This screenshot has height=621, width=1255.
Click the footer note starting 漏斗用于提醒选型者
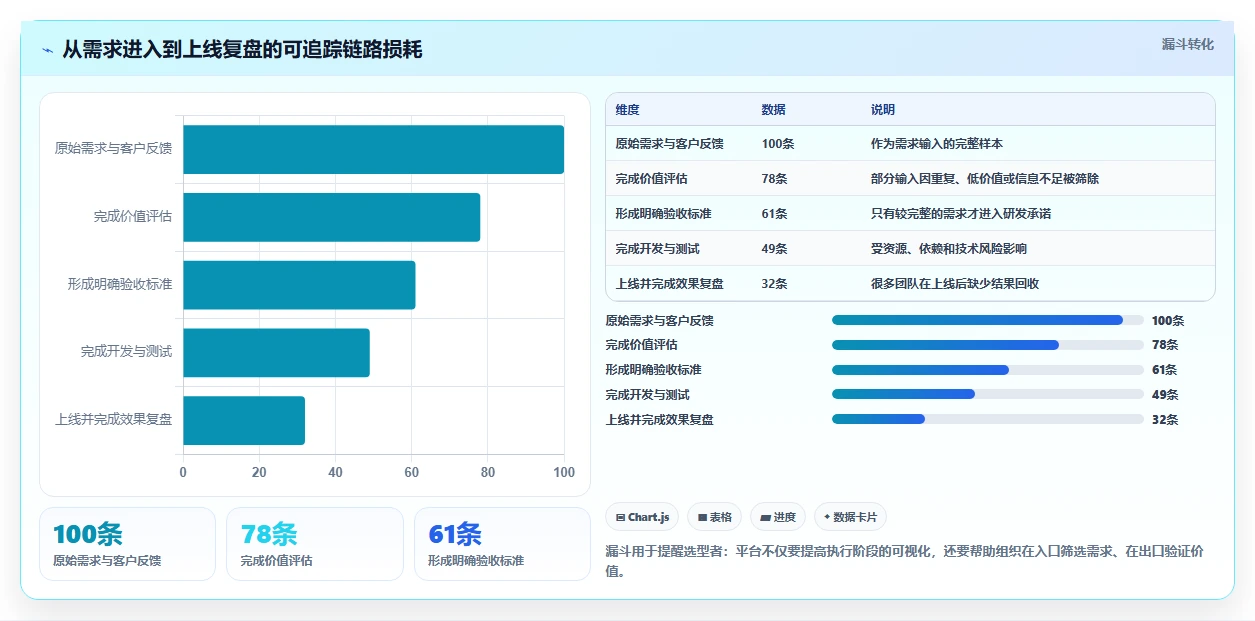pos(904,561)
